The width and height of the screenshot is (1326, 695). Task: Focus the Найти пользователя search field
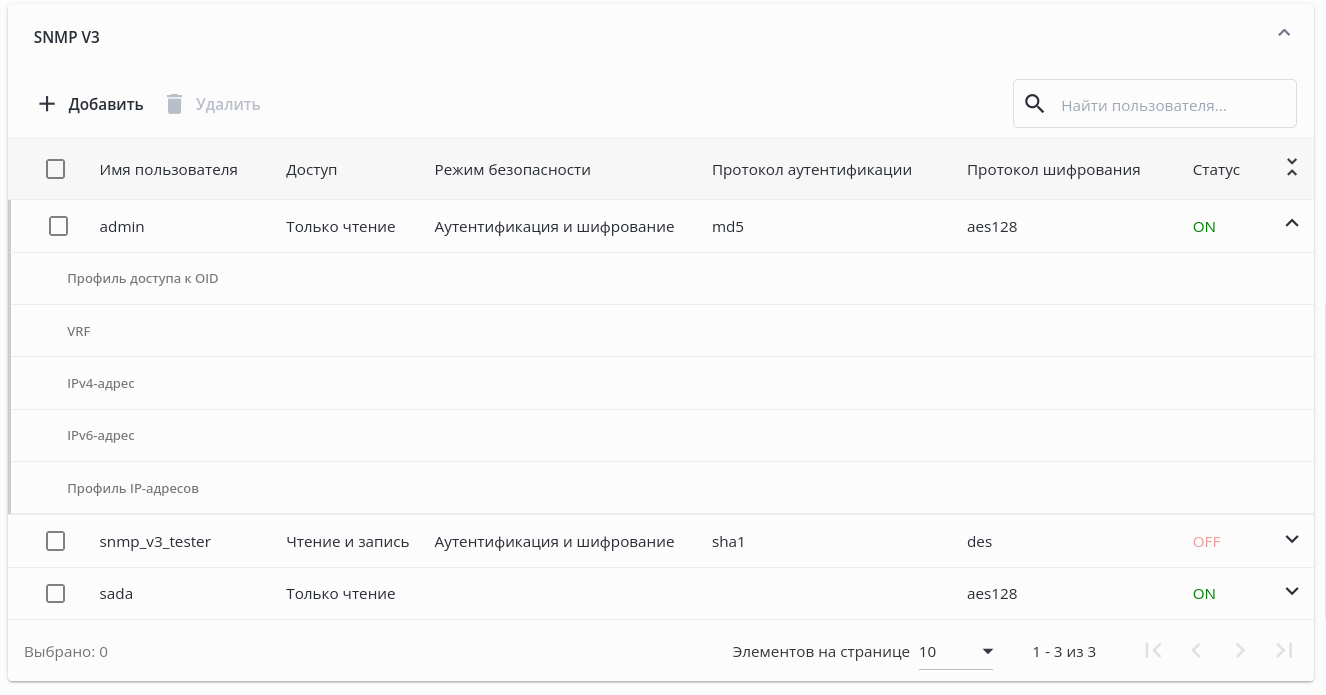[1170, 105]
